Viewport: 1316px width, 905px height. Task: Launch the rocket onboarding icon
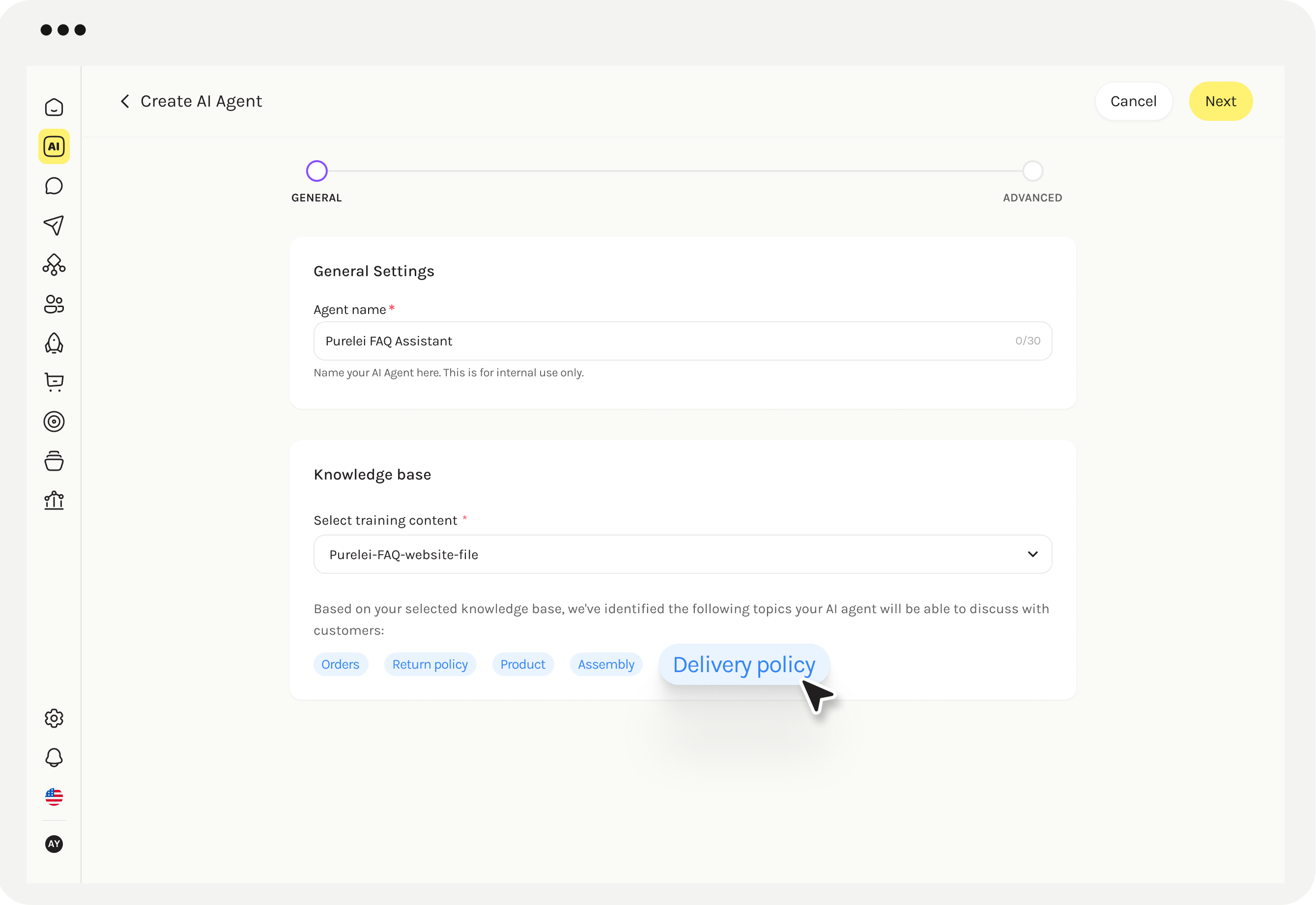54,343
